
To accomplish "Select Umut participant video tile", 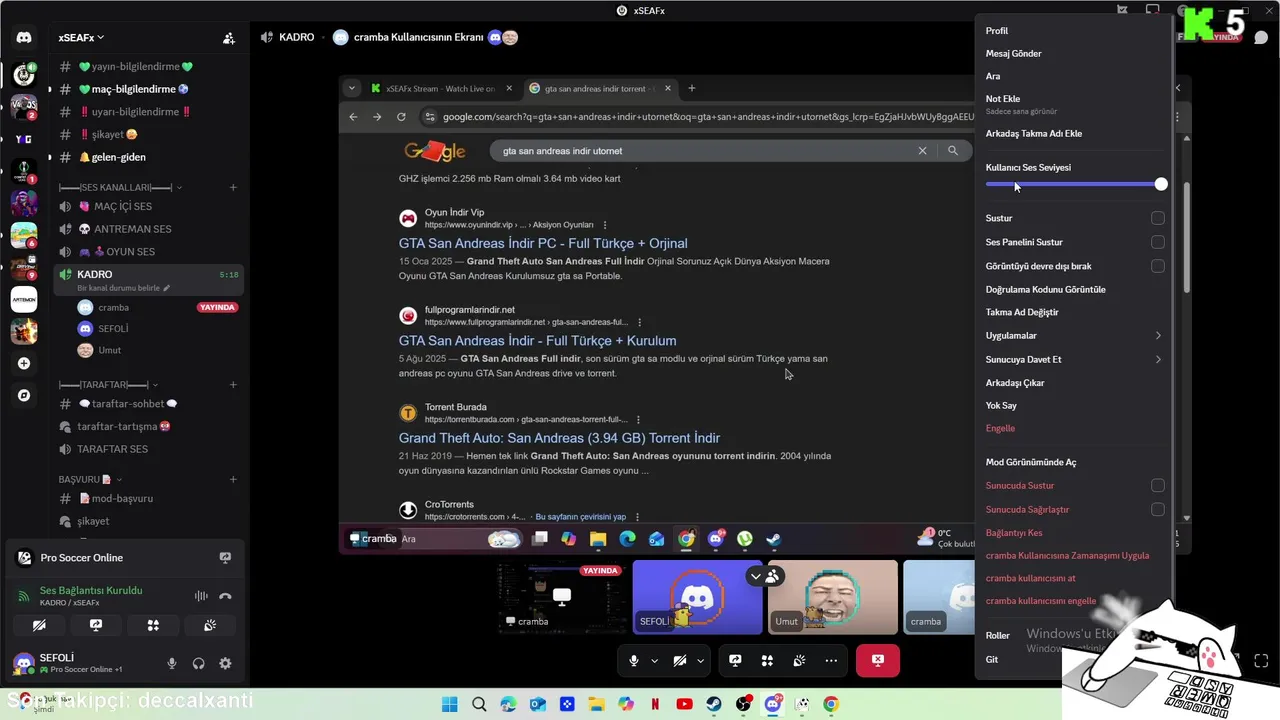I will pos(832,597).
